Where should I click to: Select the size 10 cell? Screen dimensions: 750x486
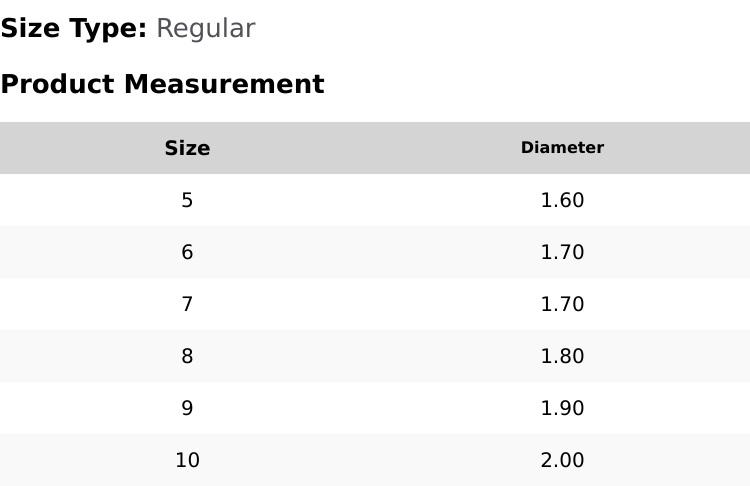click(x=187, y=461)
